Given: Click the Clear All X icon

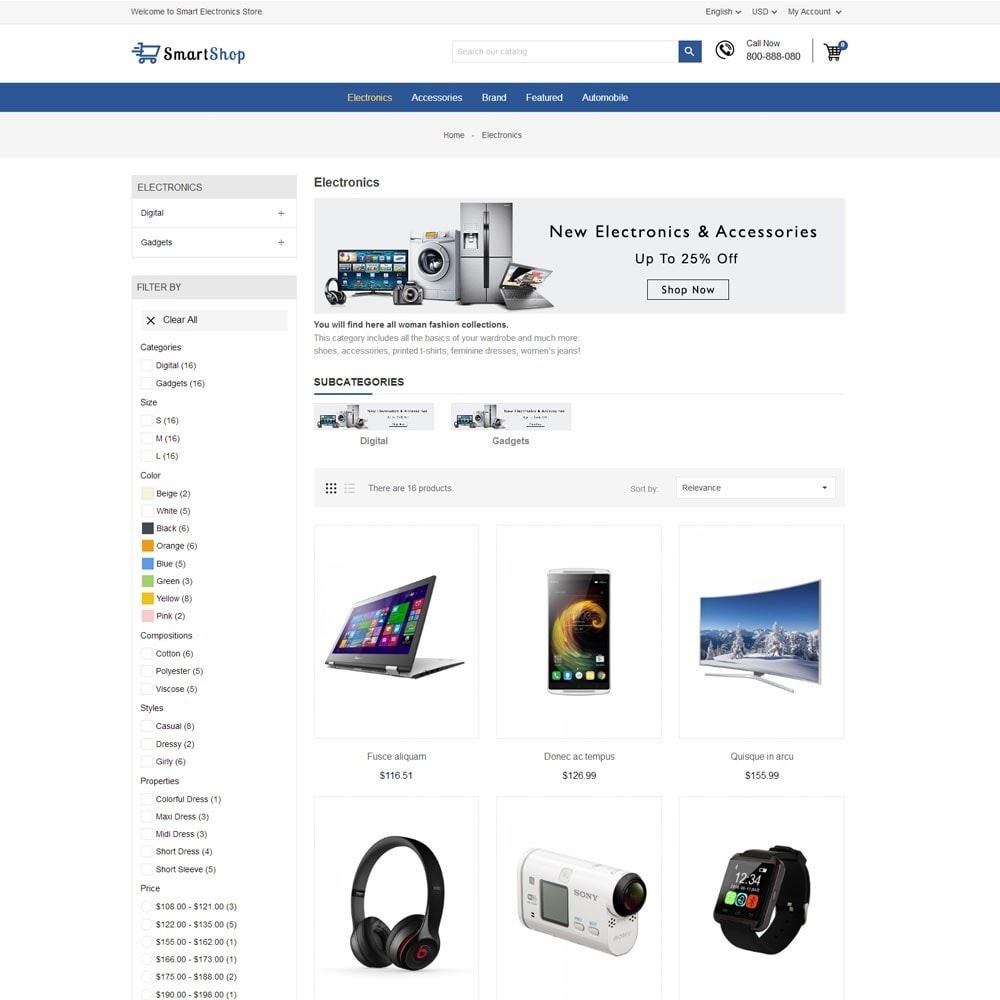Looking at the screenshot, I should click(151, 320).
